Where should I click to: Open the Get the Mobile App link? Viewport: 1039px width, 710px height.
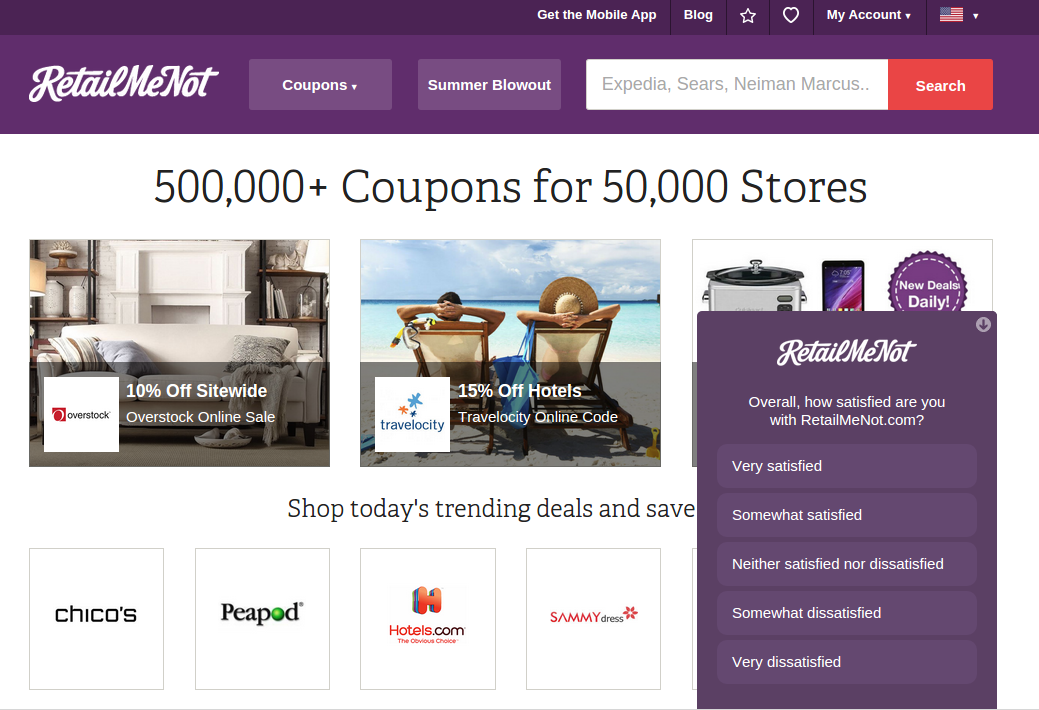tap(596, 15)
